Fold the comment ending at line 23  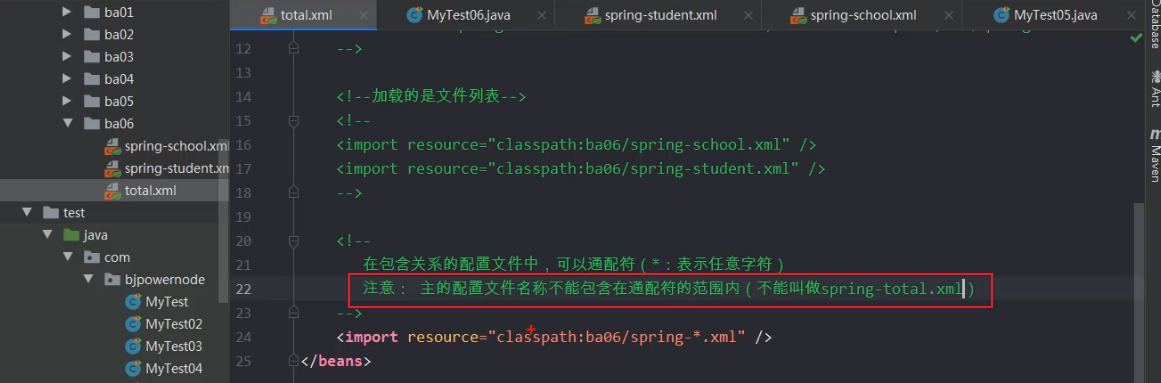coord(294,313)
